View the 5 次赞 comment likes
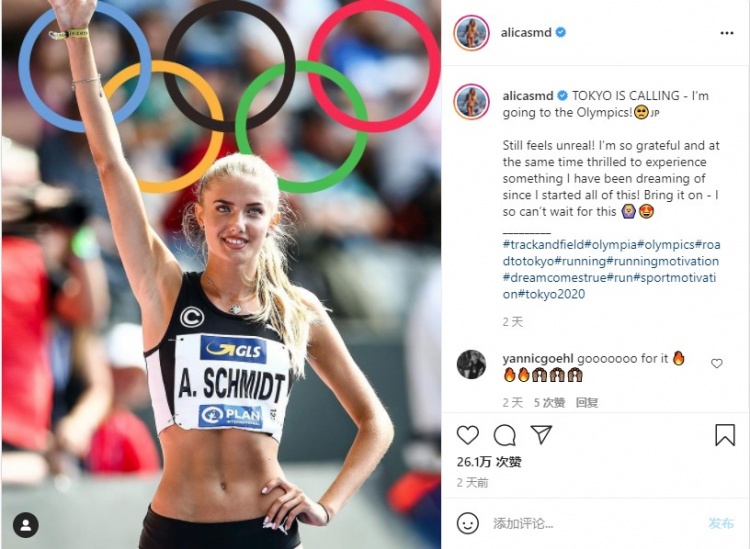Image resolution: width=750 pixels, height=549 pixels. [550, 403]
